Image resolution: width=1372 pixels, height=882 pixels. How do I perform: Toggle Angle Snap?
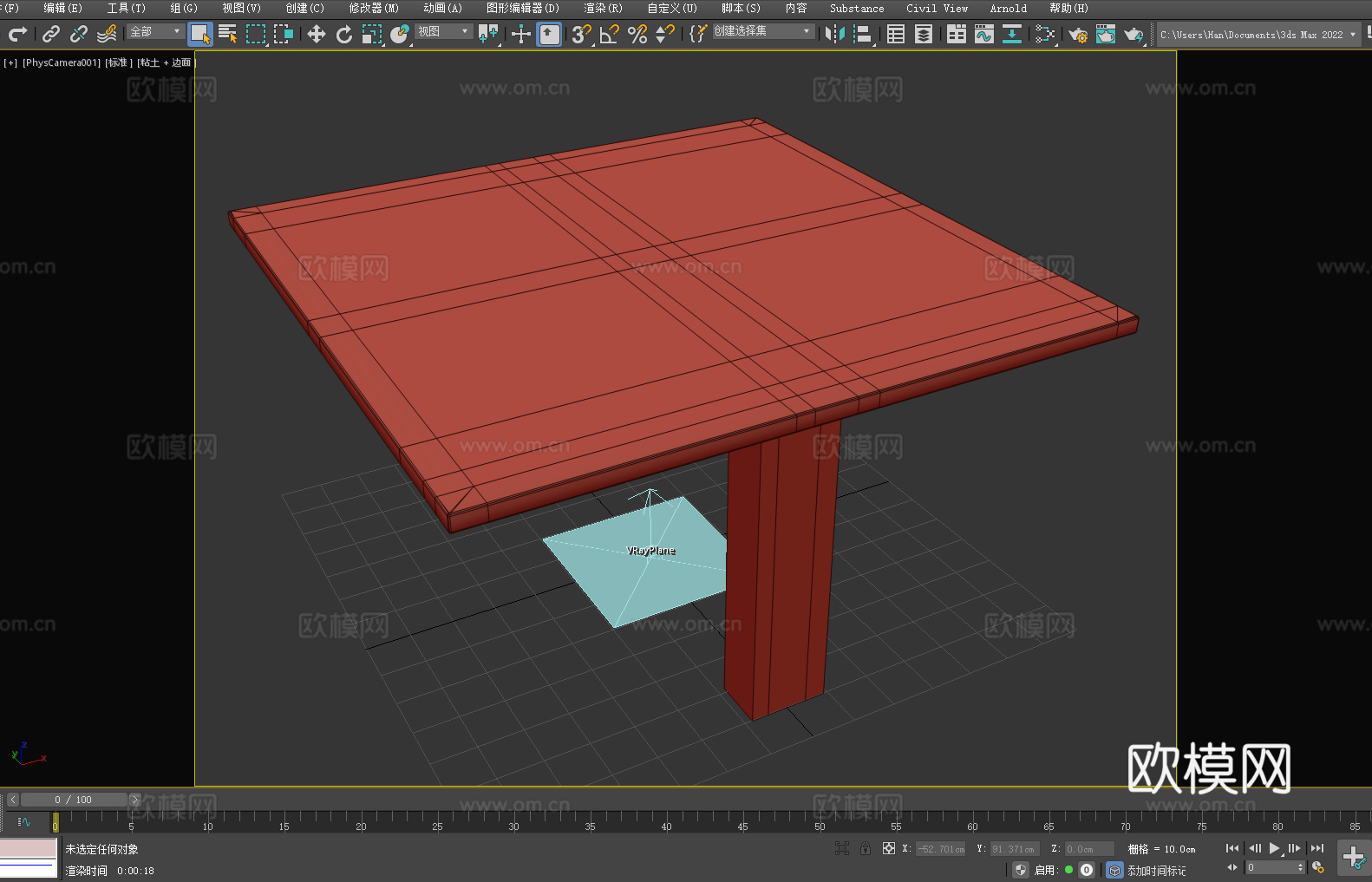pos(610,34)
